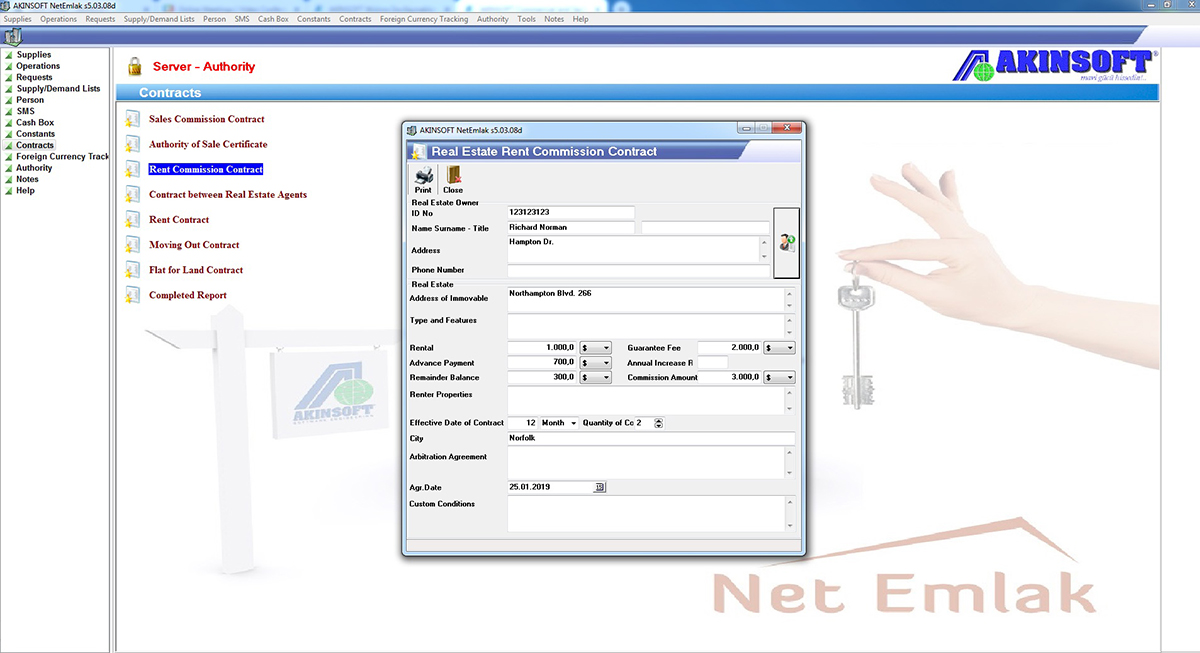Click the green icon beside Help in sidebar
The width and height of the screenshot is (1200, 653).
9,190
